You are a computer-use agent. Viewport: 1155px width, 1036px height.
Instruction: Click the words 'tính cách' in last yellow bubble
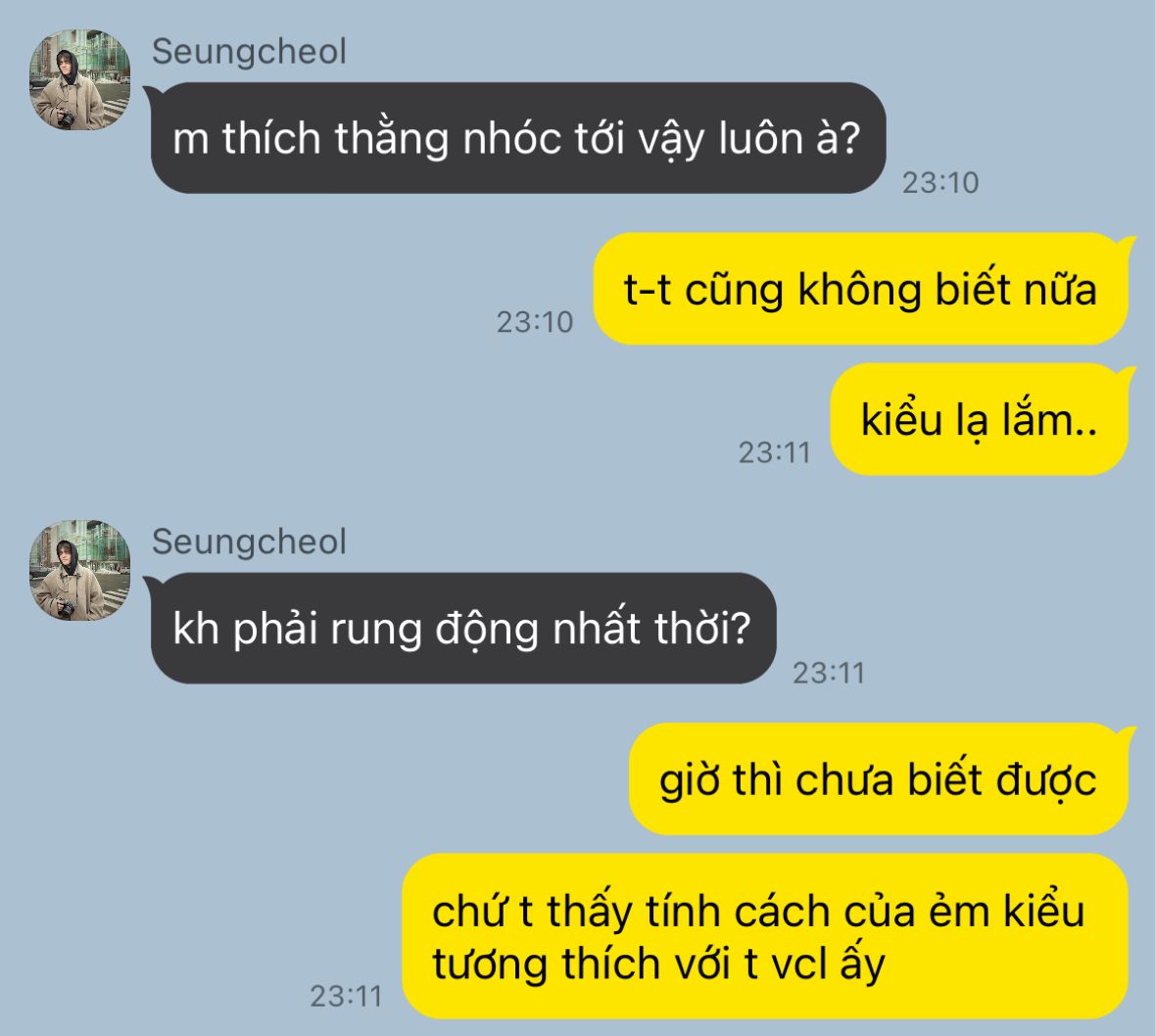pyautogui.click(x=738, y=912)
